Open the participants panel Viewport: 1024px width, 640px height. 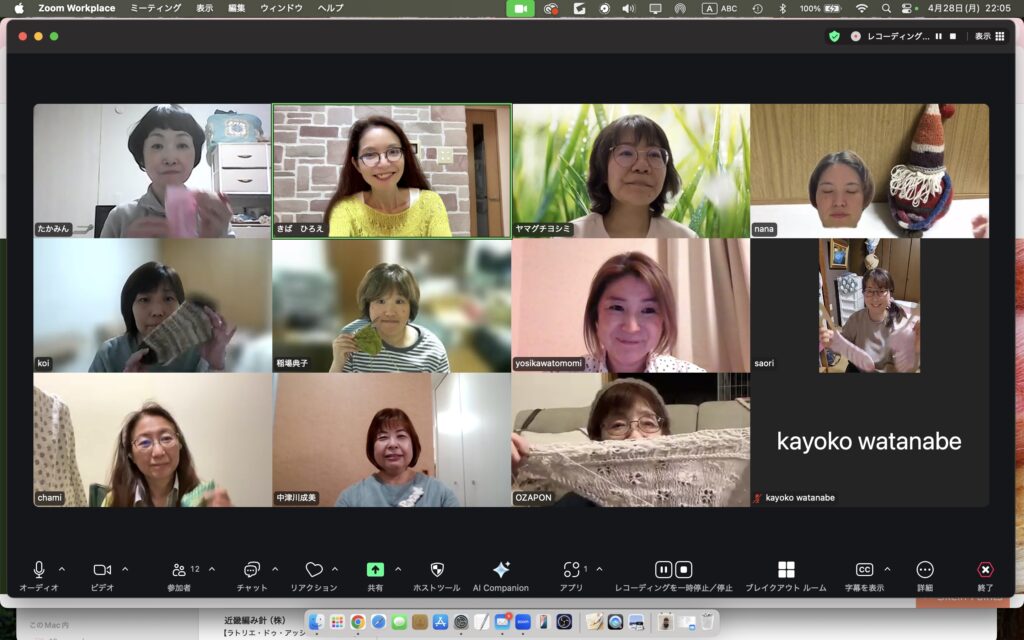pos(179,570)
